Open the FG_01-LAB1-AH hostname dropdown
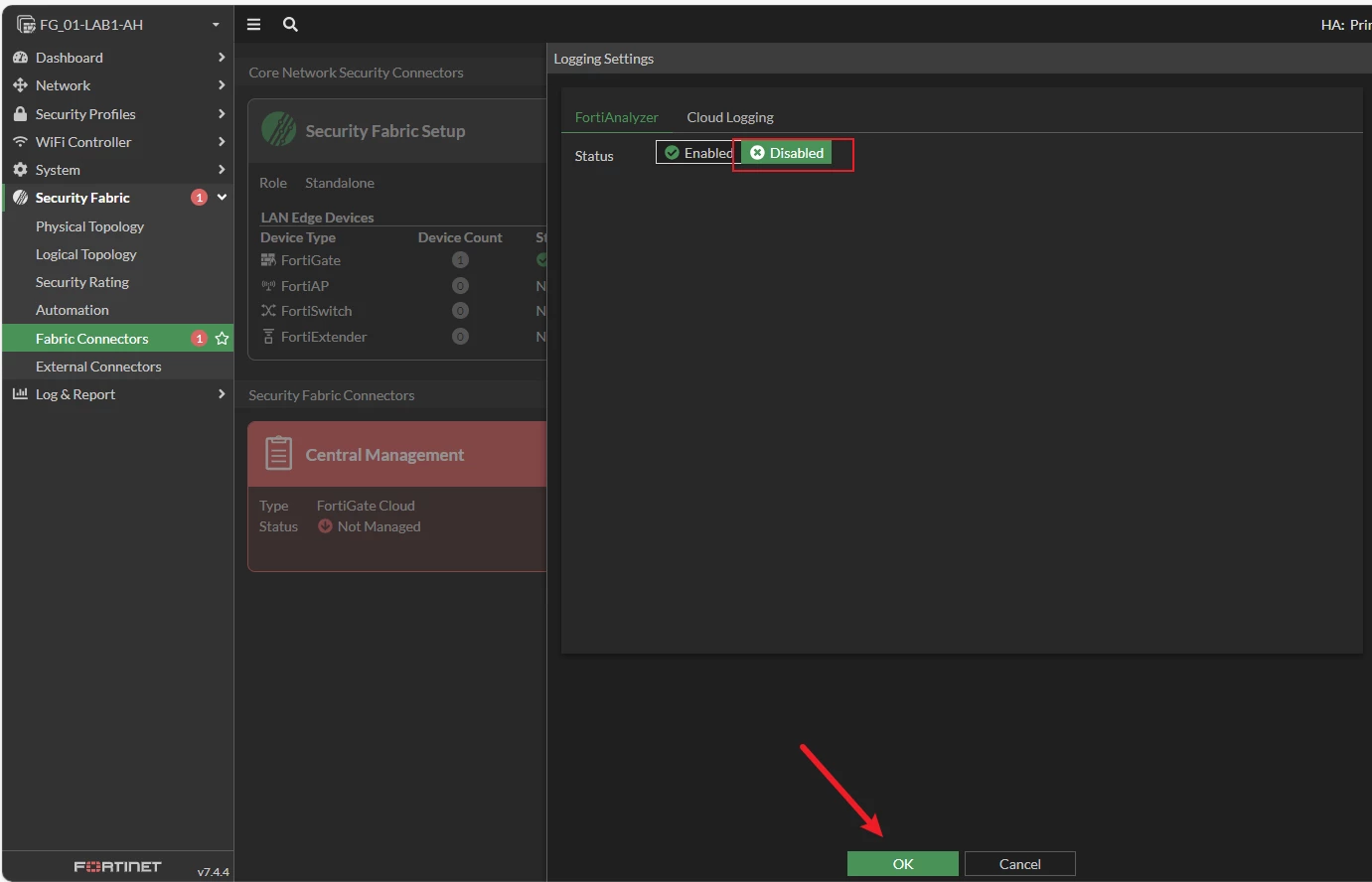Viewport: 1372px width, 882px height. pos(216,25)
